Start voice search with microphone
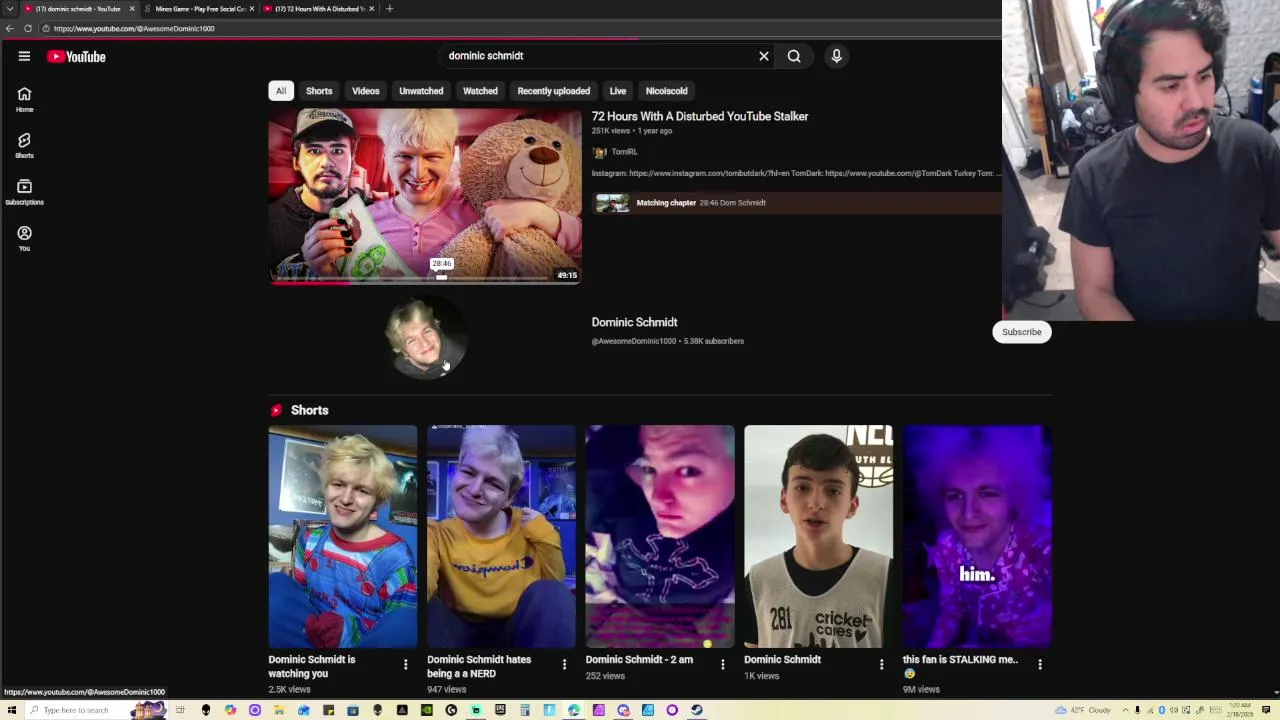 tap(836, 56)
